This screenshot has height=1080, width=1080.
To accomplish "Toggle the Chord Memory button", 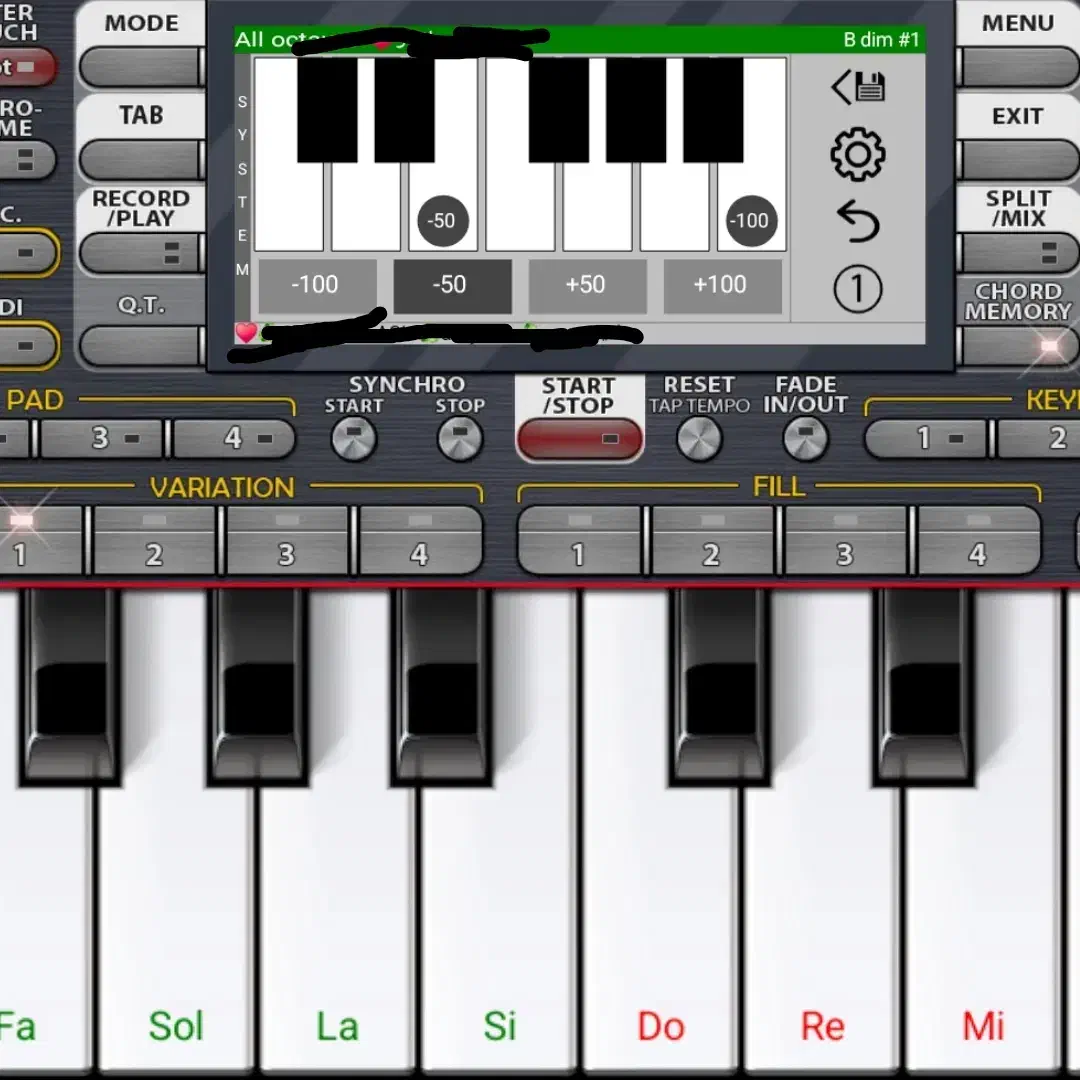I will pos(1018,345).
